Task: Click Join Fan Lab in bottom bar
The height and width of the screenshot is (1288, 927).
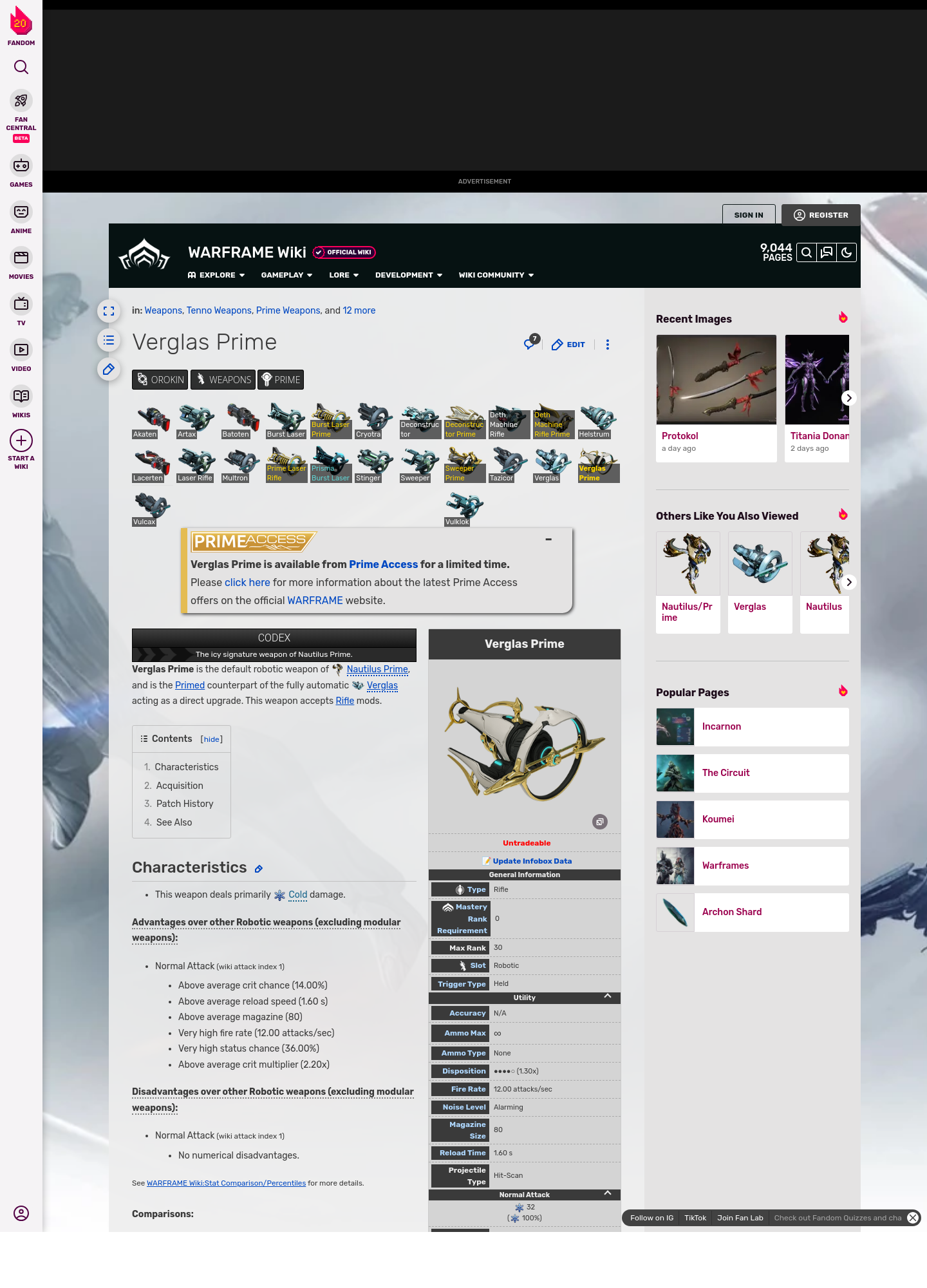Action: (x=740, y=1218)
